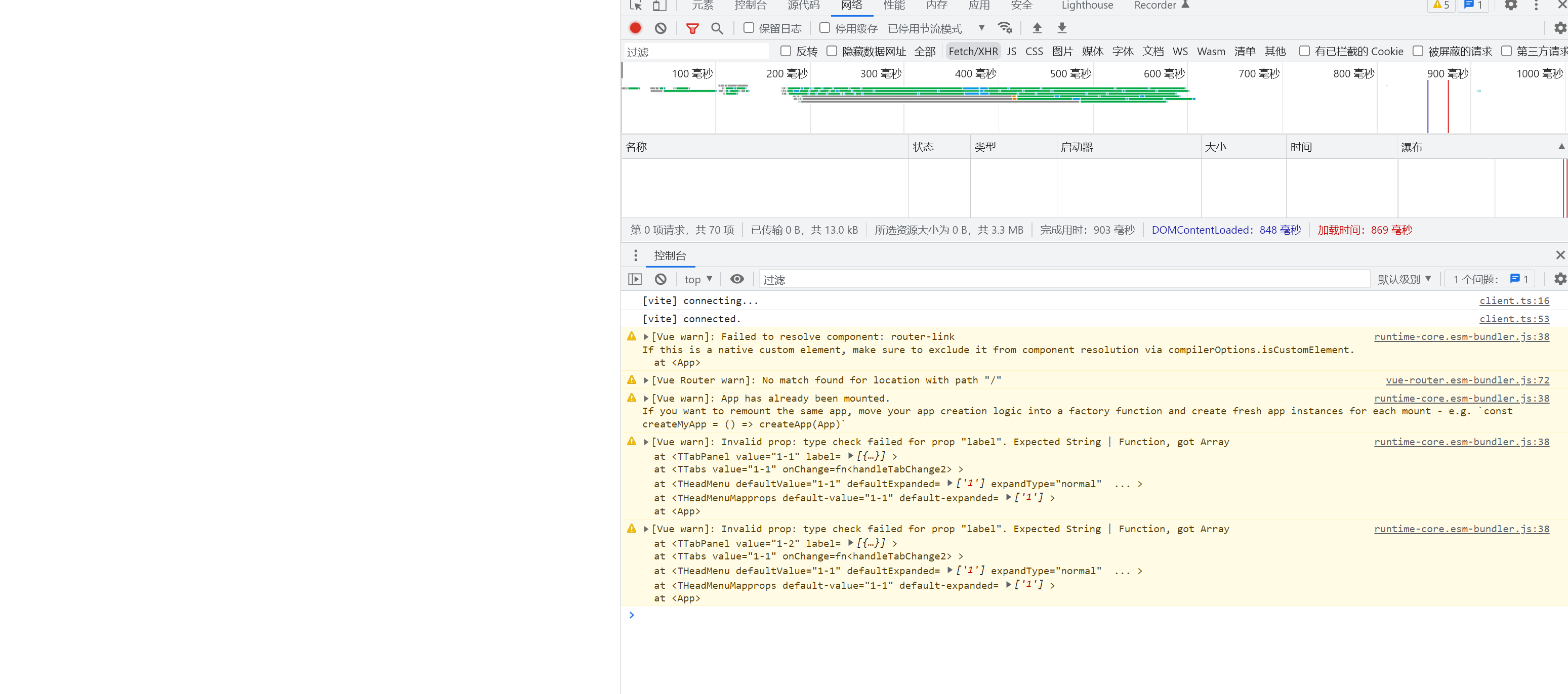Open the client.ts:16 source link
Screen dimensions: 1568x694
[1514, 300]
